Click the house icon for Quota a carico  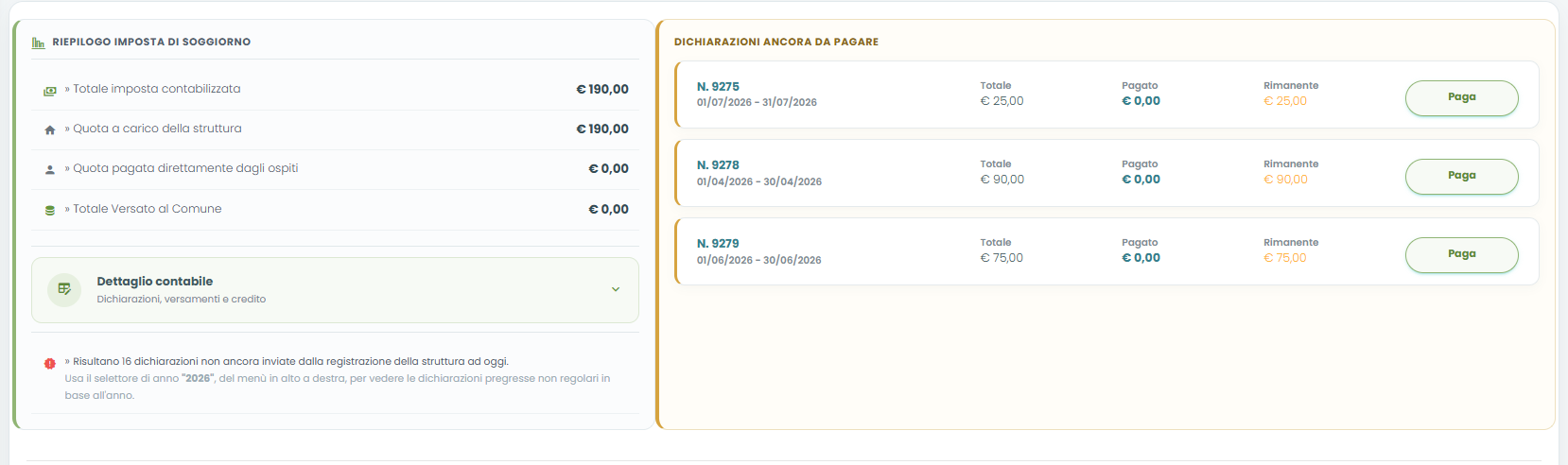click(50, 130)
